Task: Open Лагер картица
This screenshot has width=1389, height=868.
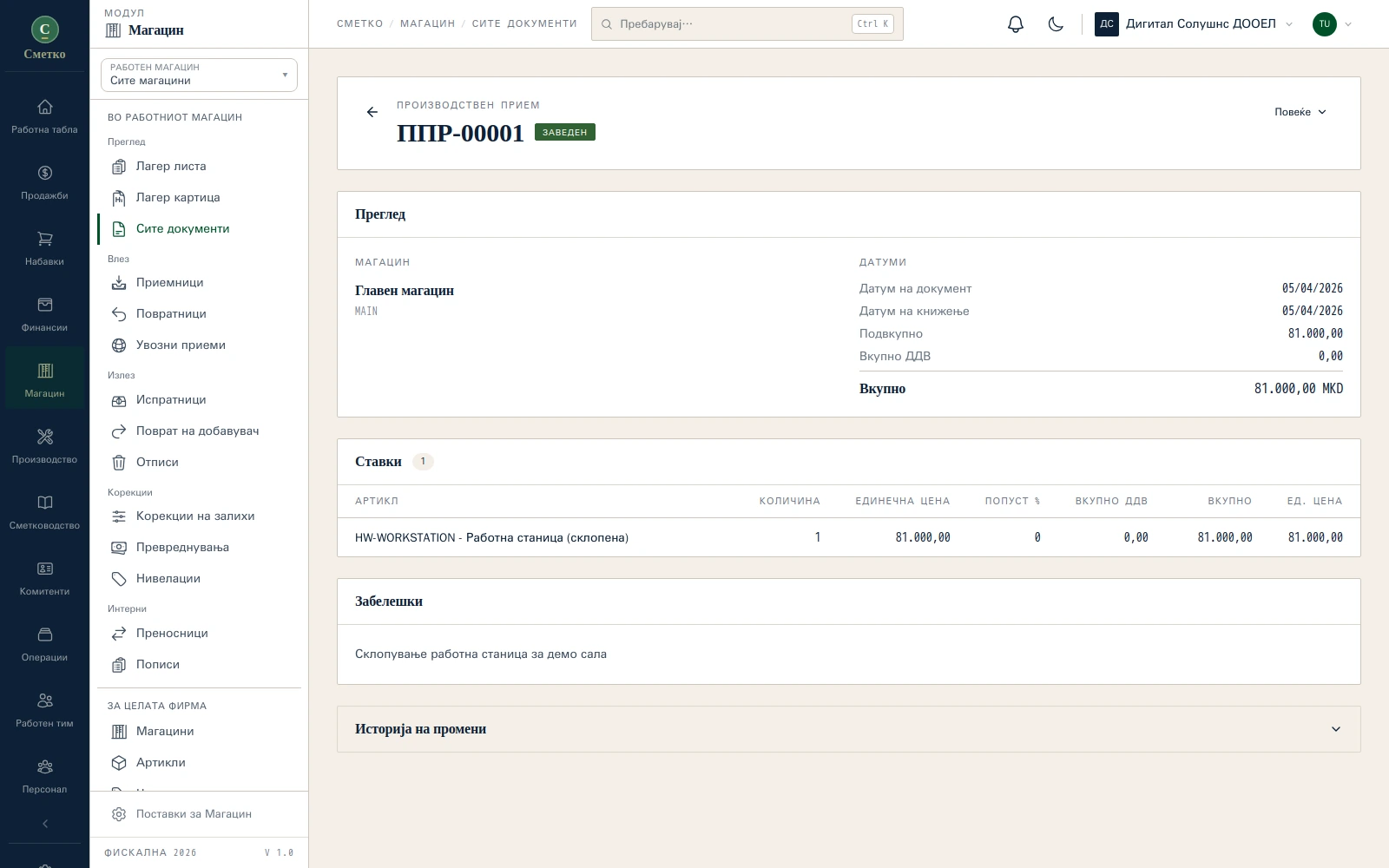Action: pos(199,198)
